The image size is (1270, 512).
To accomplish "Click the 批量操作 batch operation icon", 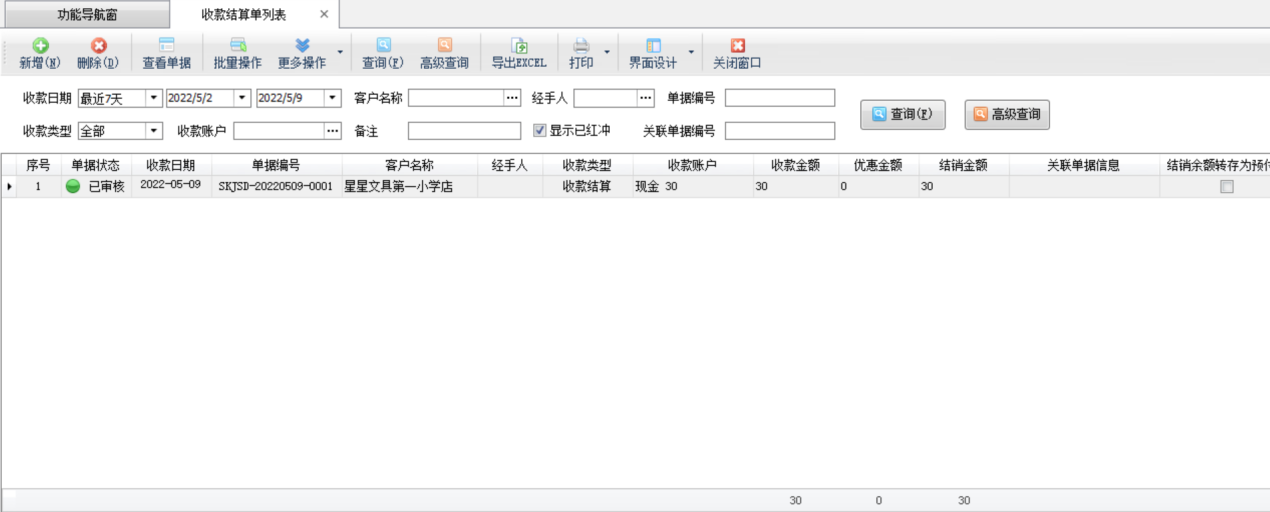I will tap(238, 46).
